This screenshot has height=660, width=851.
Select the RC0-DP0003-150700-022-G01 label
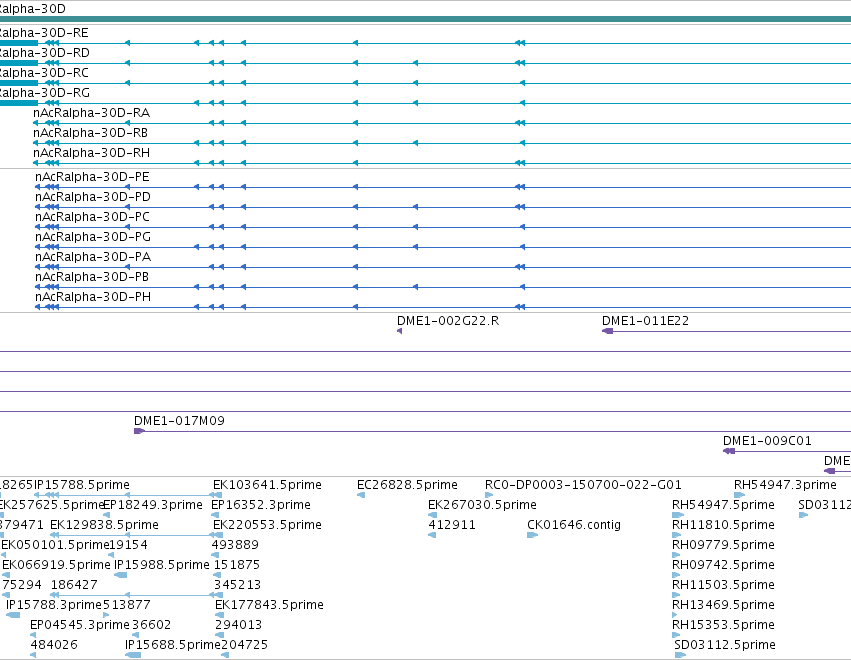click(x=583, y=485)
